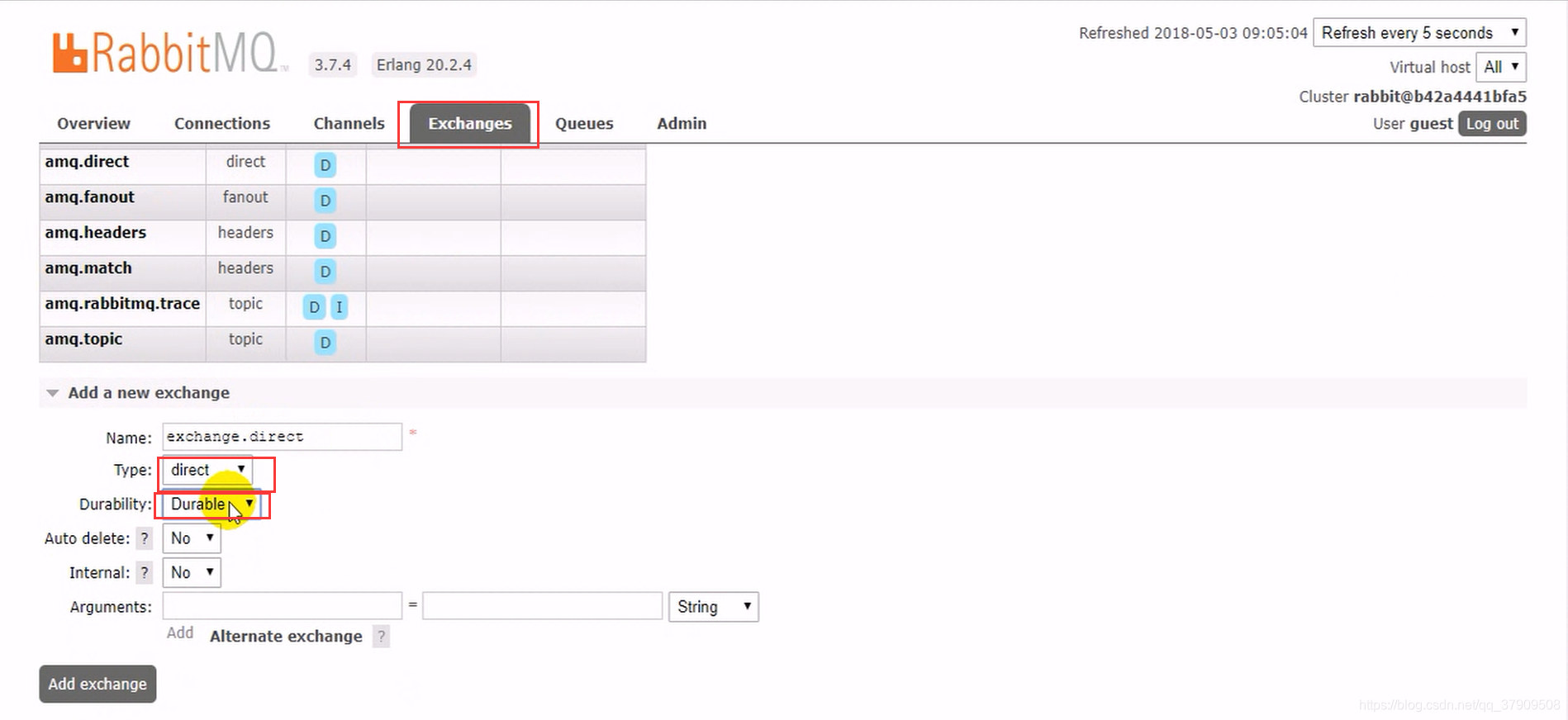Click the D badge for amq.topic
The image size is (1568, 720).
coord(325,343)
